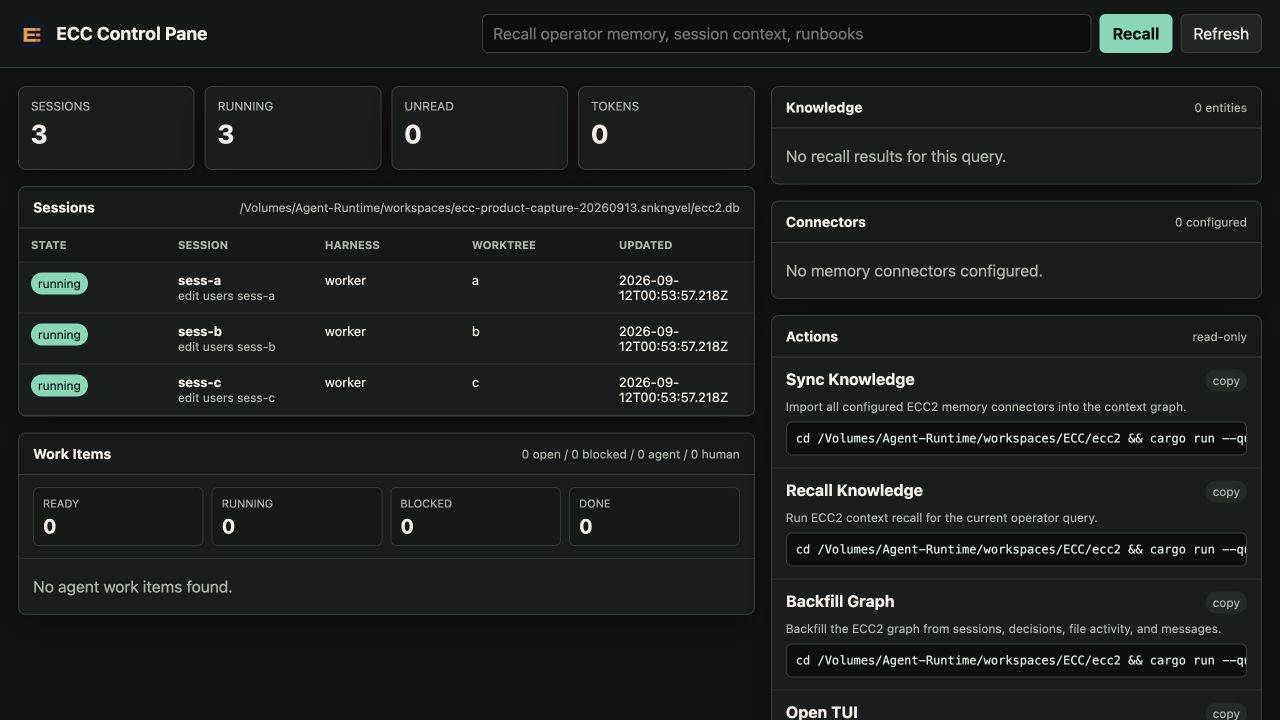The image size is (1280, 720).
Task: Click the ECC Control Pane title
Action: coord(132,34)
